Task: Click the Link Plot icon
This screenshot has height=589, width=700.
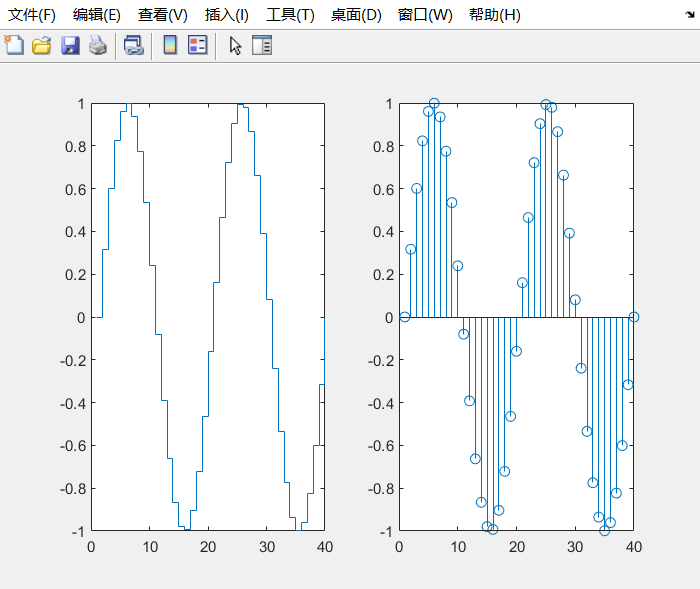Action: point(133,46)
